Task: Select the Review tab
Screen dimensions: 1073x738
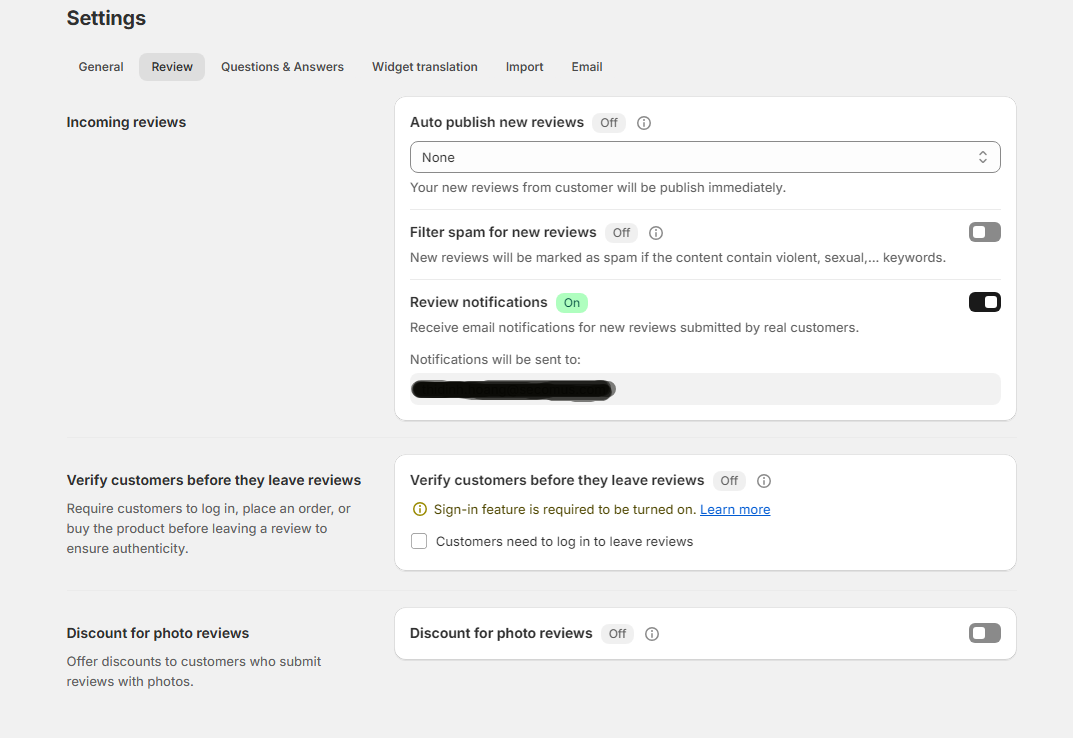Action: tap(172, 67)
